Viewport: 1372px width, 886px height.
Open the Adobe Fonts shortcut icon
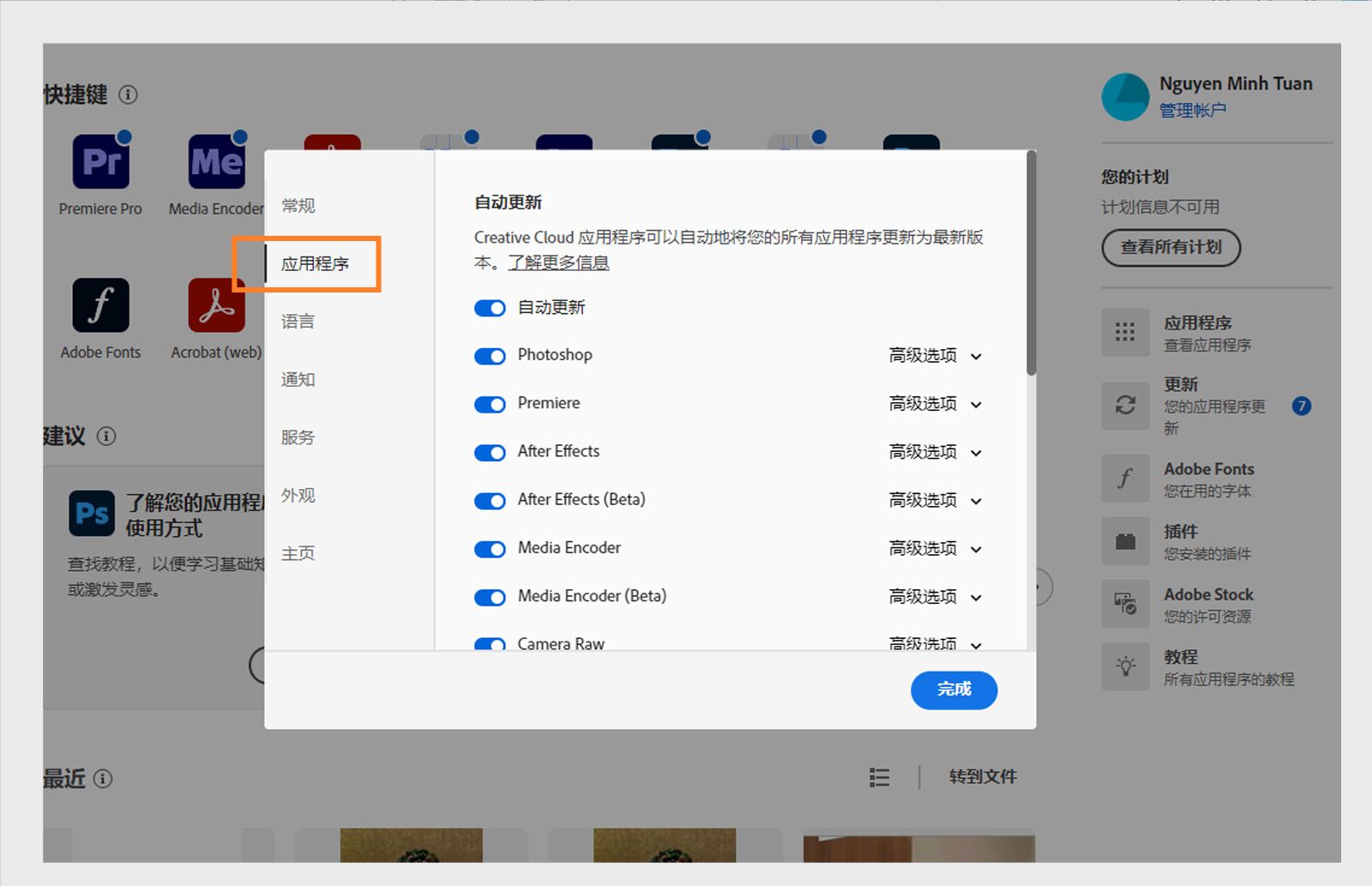99,305
